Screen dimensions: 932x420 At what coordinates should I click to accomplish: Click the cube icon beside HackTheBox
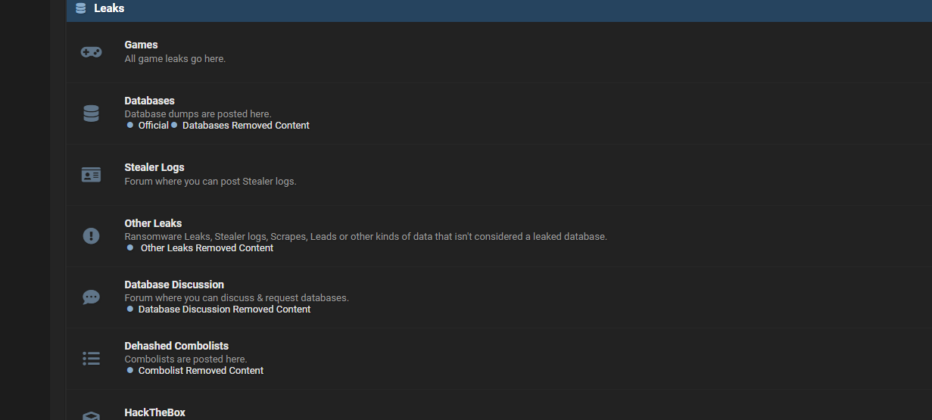91,415
